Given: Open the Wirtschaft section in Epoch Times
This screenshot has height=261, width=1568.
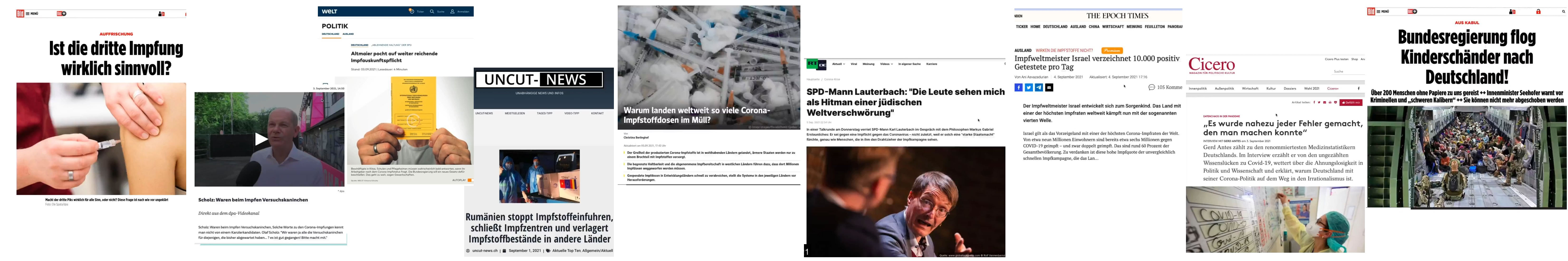Looking at the screenshot, I should 1113,27.
